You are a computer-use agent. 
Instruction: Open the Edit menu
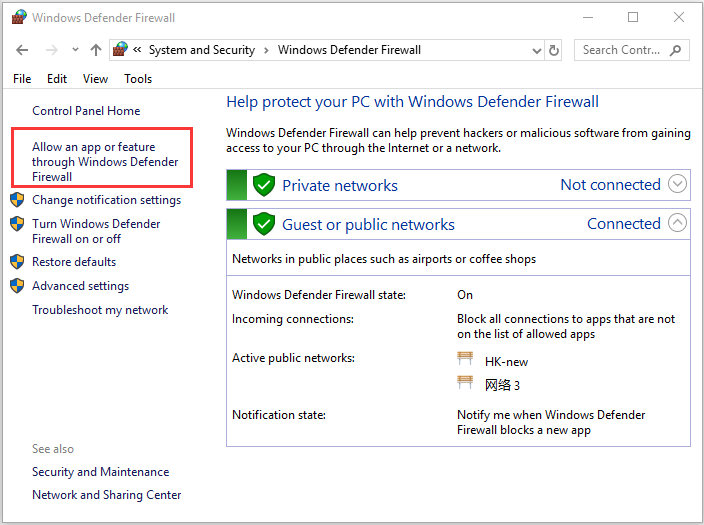click(x=57, y=79)
